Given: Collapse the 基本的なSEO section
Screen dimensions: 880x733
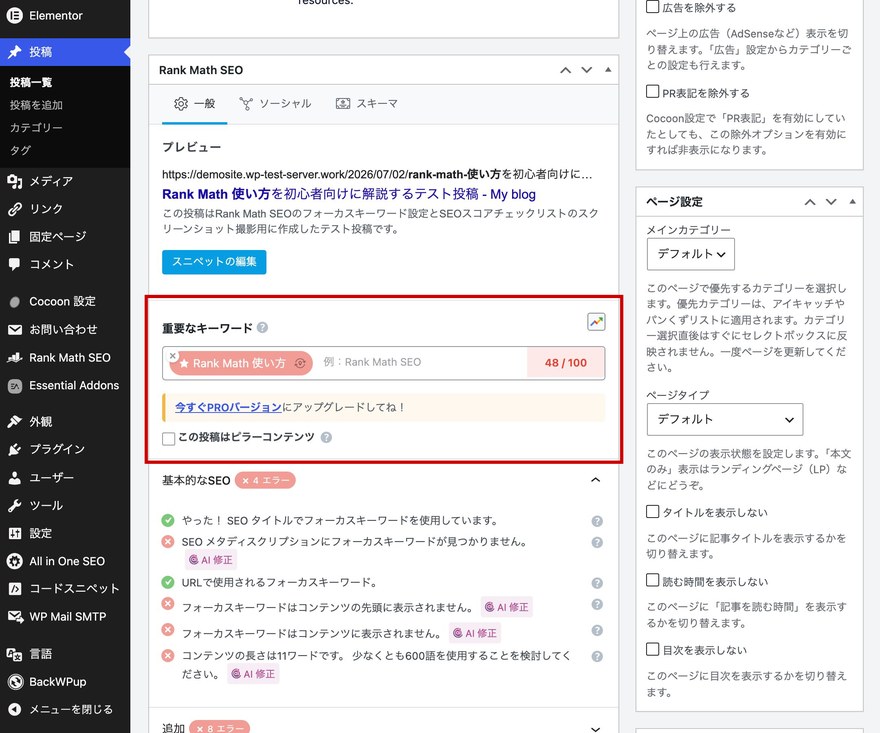Looking at the screenshot, I should (596, 480).
